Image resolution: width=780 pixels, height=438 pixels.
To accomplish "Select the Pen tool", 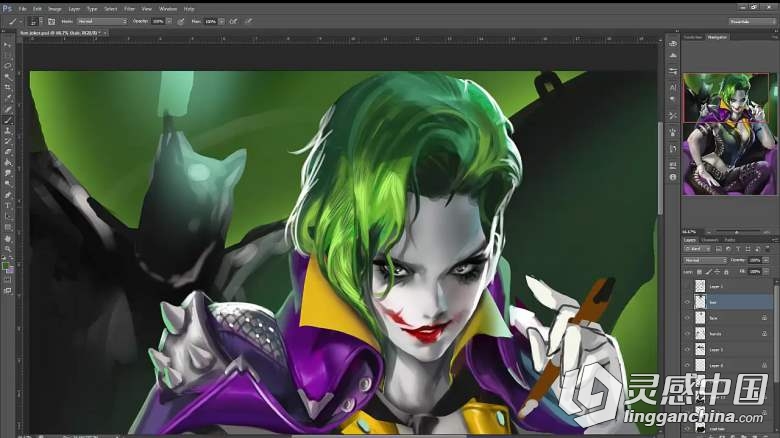I will (7, 195).
